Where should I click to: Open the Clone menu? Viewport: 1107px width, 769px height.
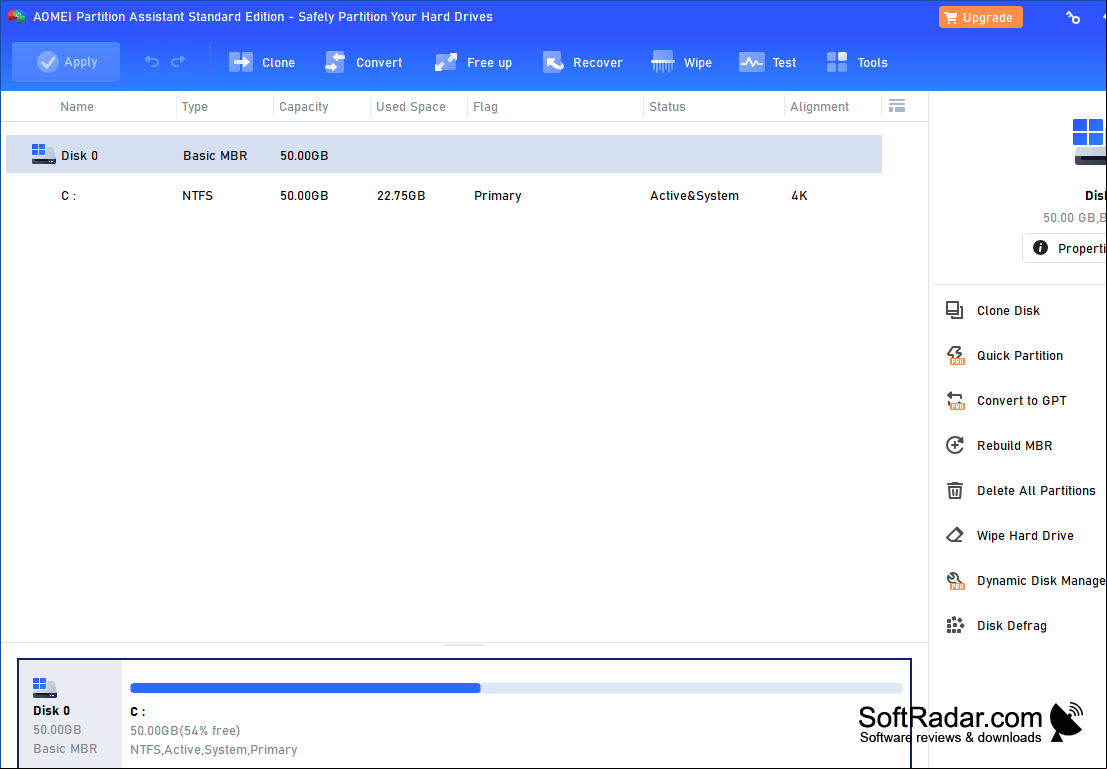262,62
